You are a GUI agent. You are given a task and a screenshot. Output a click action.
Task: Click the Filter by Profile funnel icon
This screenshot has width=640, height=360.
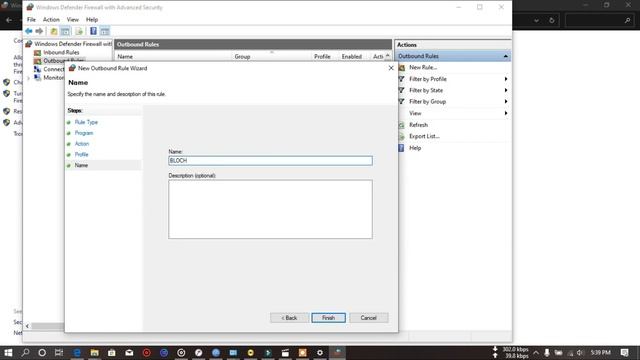(x=402, y=79)
